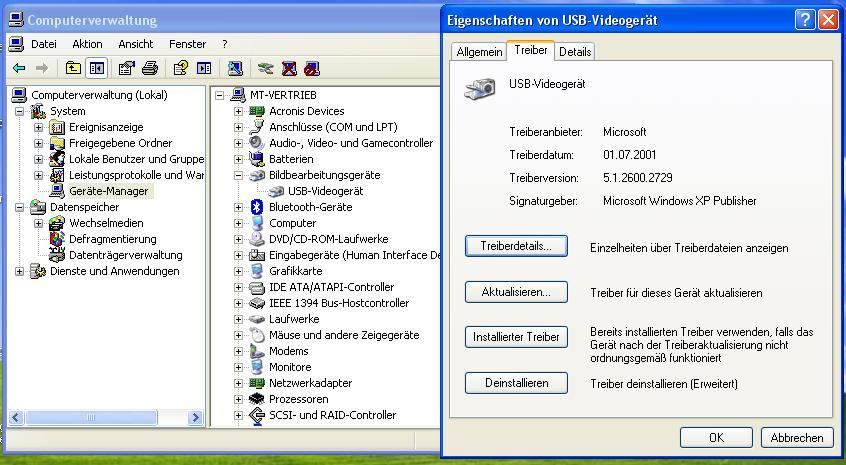846x465 pixels.
Task: Click the update driver toolbar icon
Action: (x=265, y=68)
